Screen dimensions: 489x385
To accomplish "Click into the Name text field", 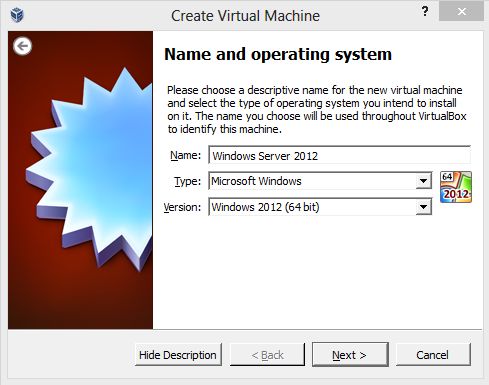I will pos(339,155).
